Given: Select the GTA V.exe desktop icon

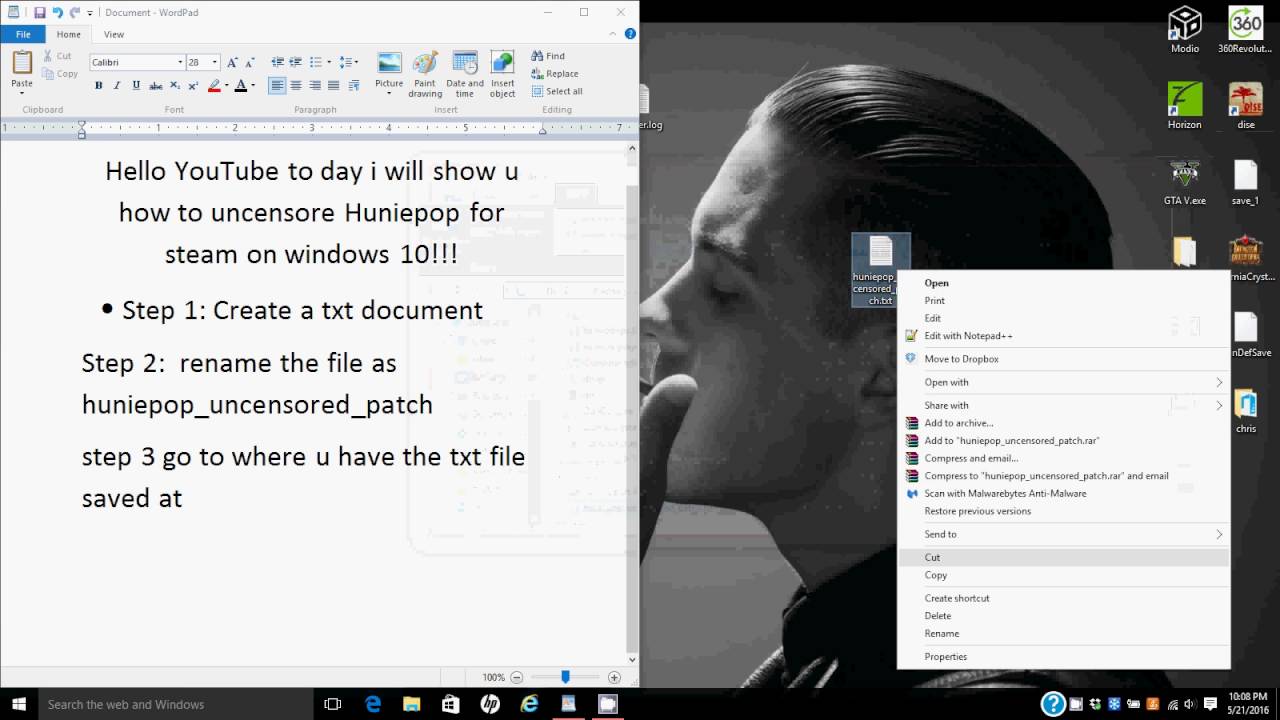Looking at the screenshot, I should coord(1185,182).
